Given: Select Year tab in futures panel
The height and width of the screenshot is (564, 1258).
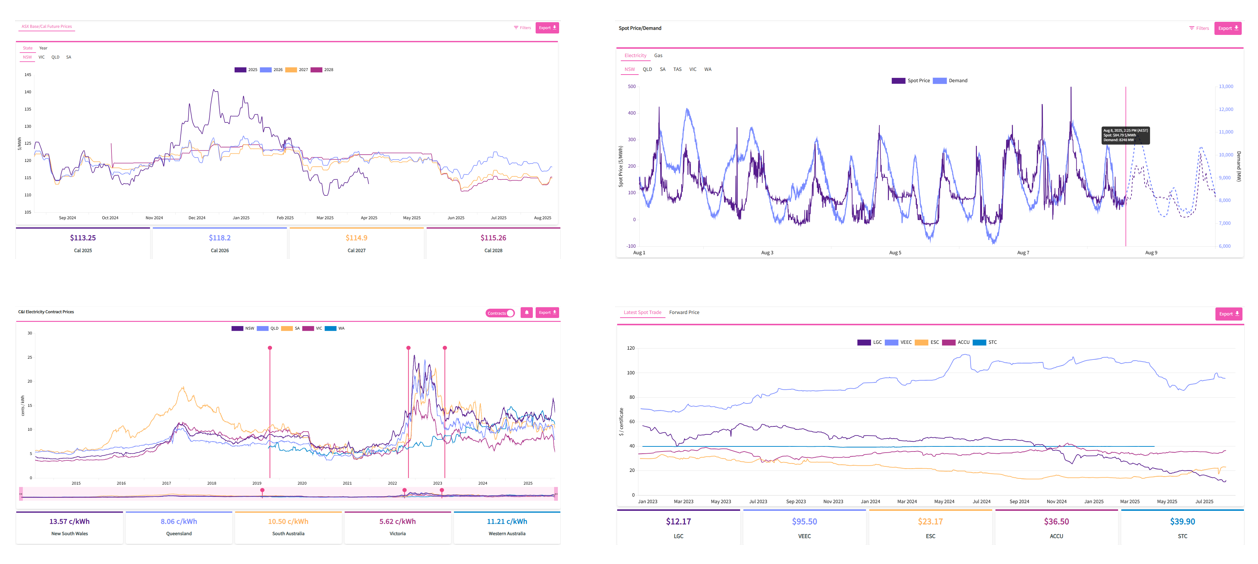Looking at the screenshot, I should point(43,48).
